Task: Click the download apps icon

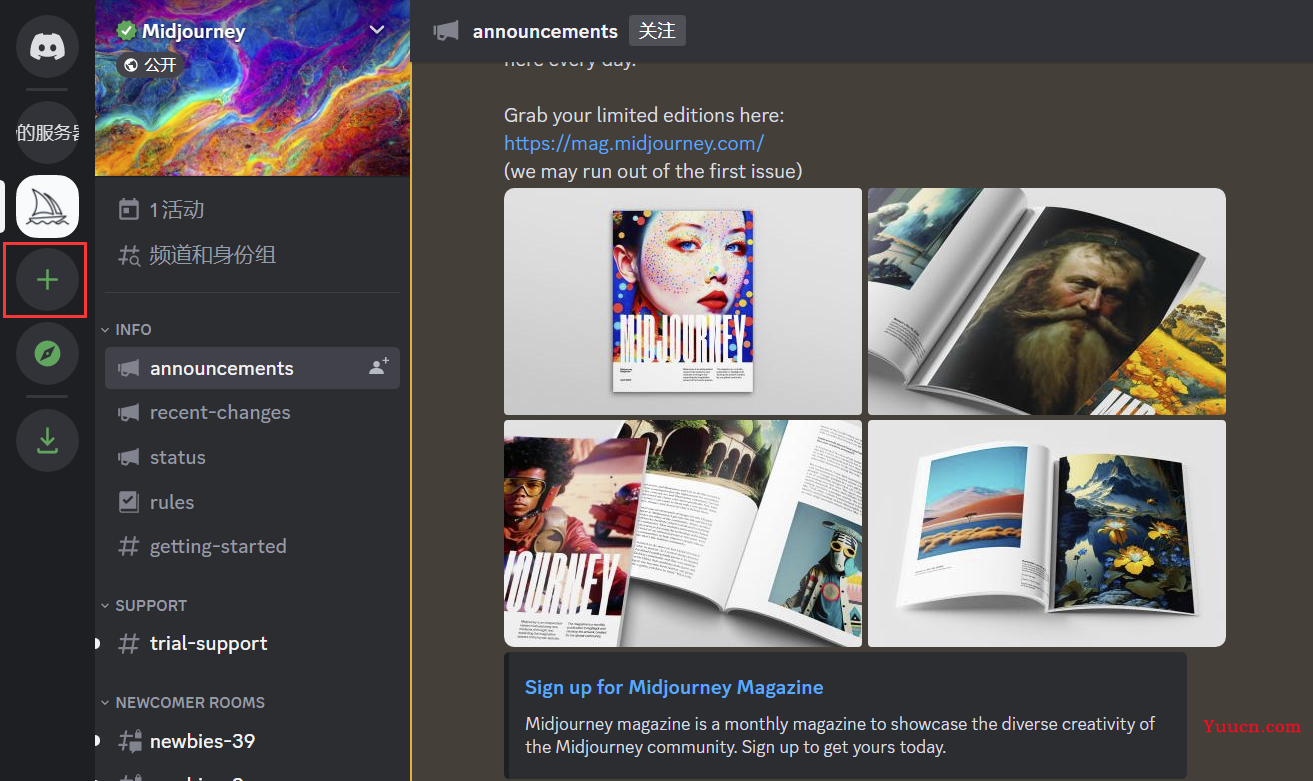Action: tap(47, 440)
